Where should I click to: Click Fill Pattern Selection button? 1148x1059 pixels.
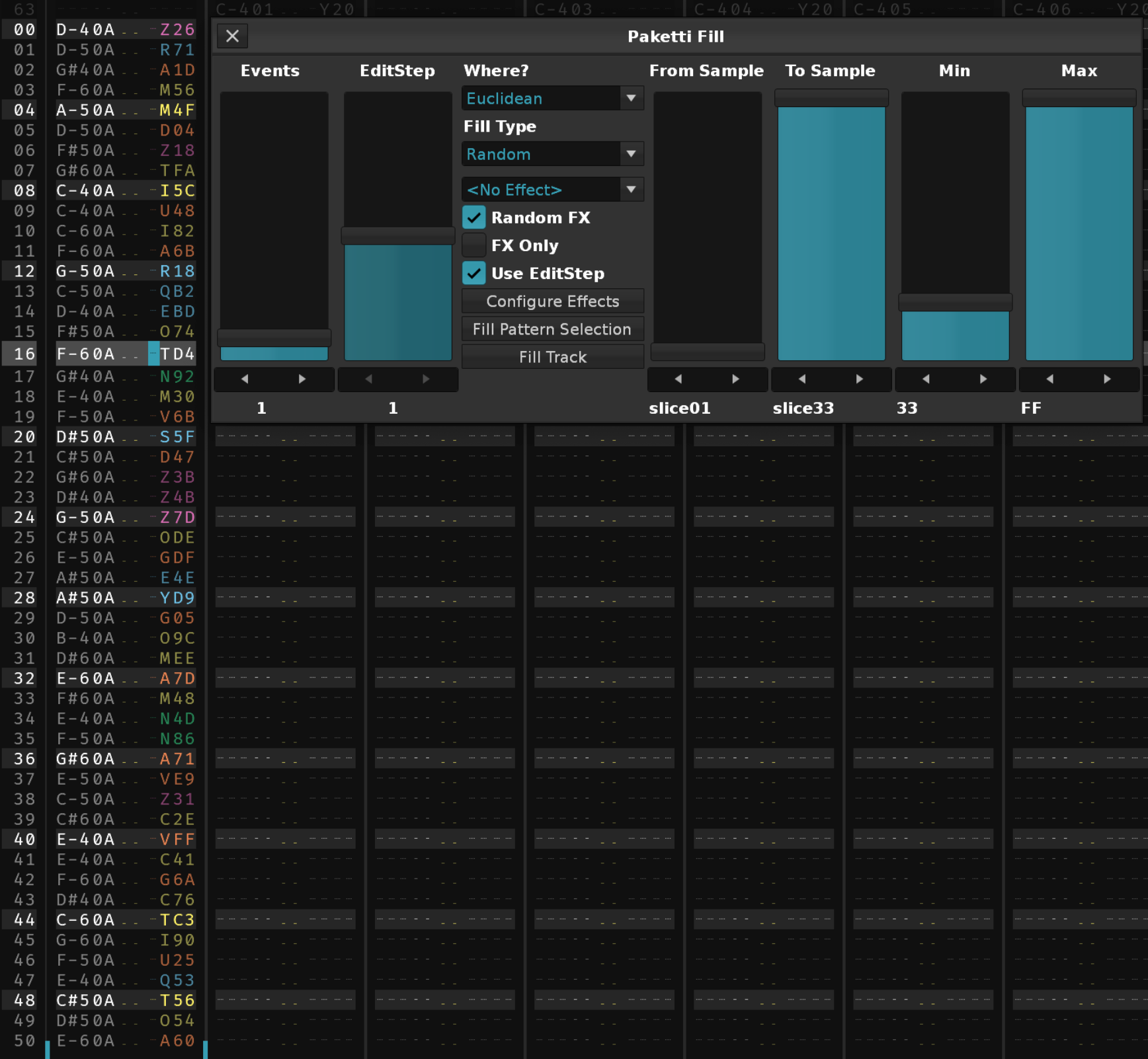tap(552, 329)
